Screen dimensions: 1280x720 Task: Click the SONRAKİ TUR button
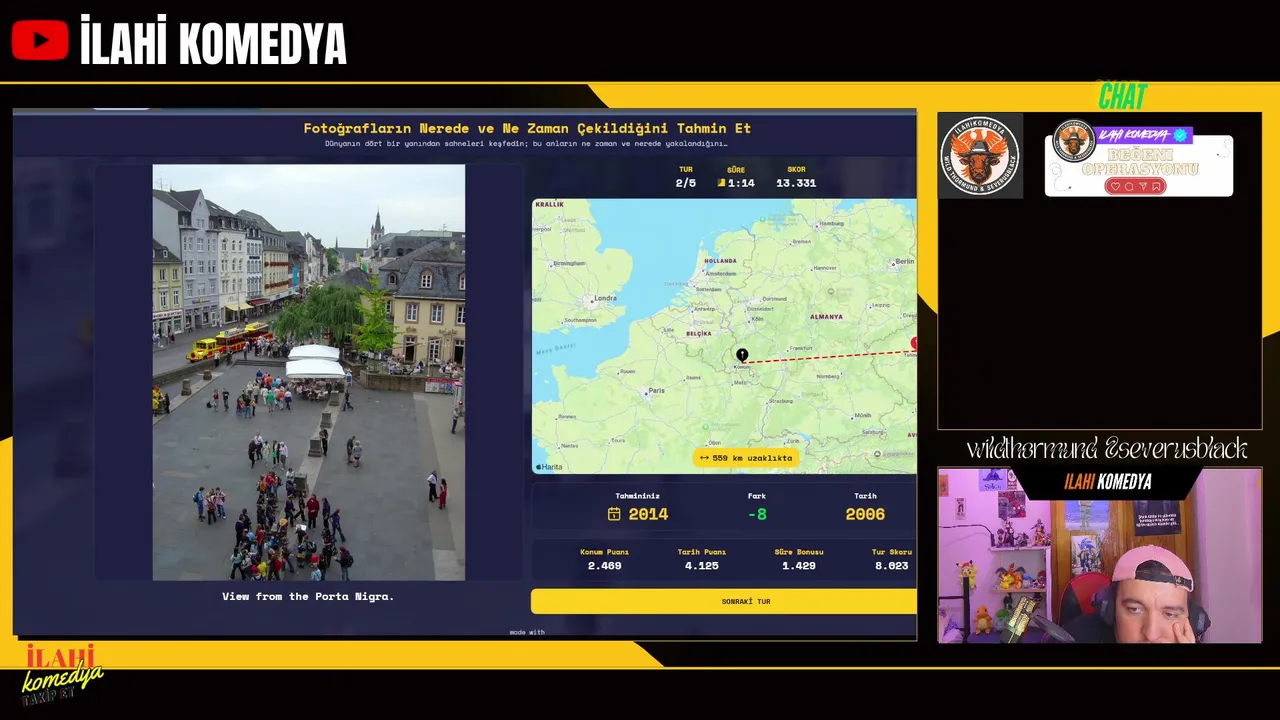(724, 601)
